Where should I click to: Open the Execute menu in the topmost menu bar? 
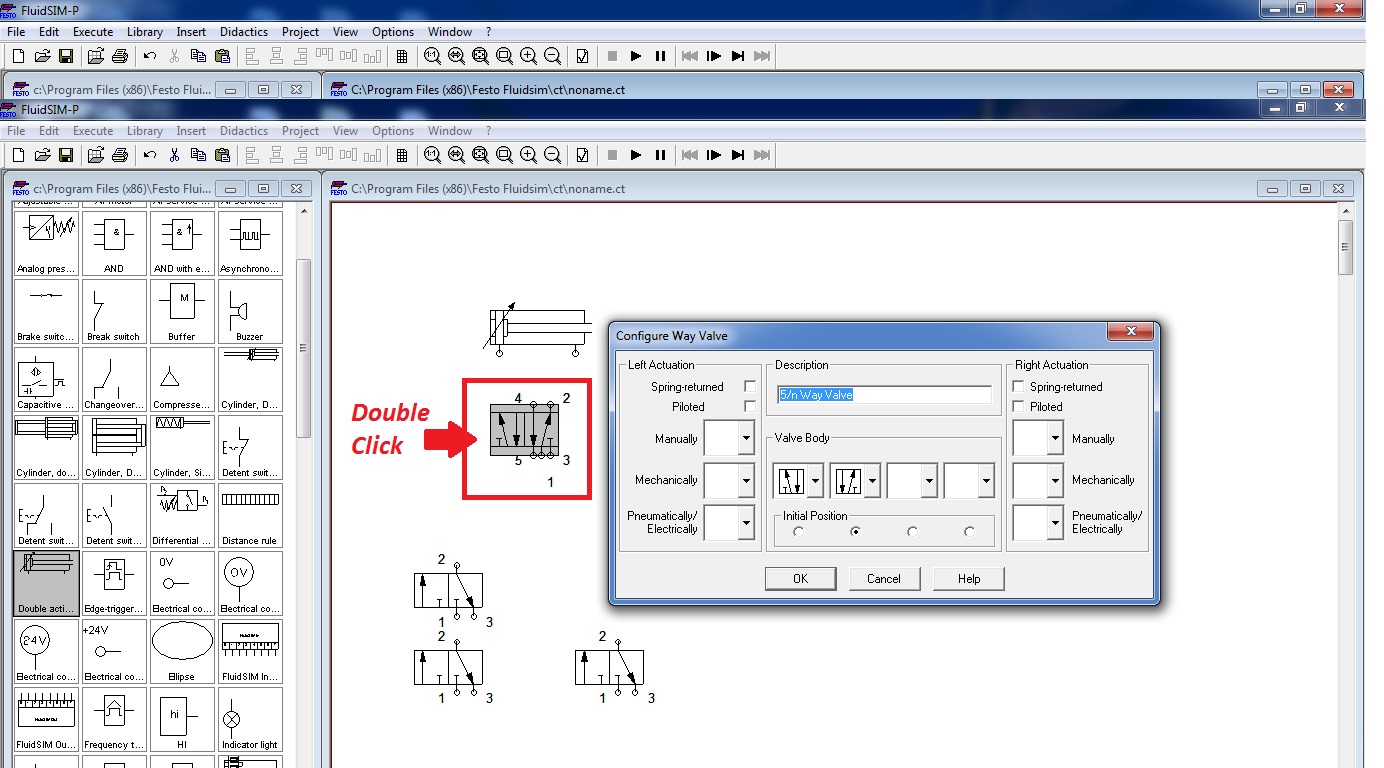tap(93, 32)
